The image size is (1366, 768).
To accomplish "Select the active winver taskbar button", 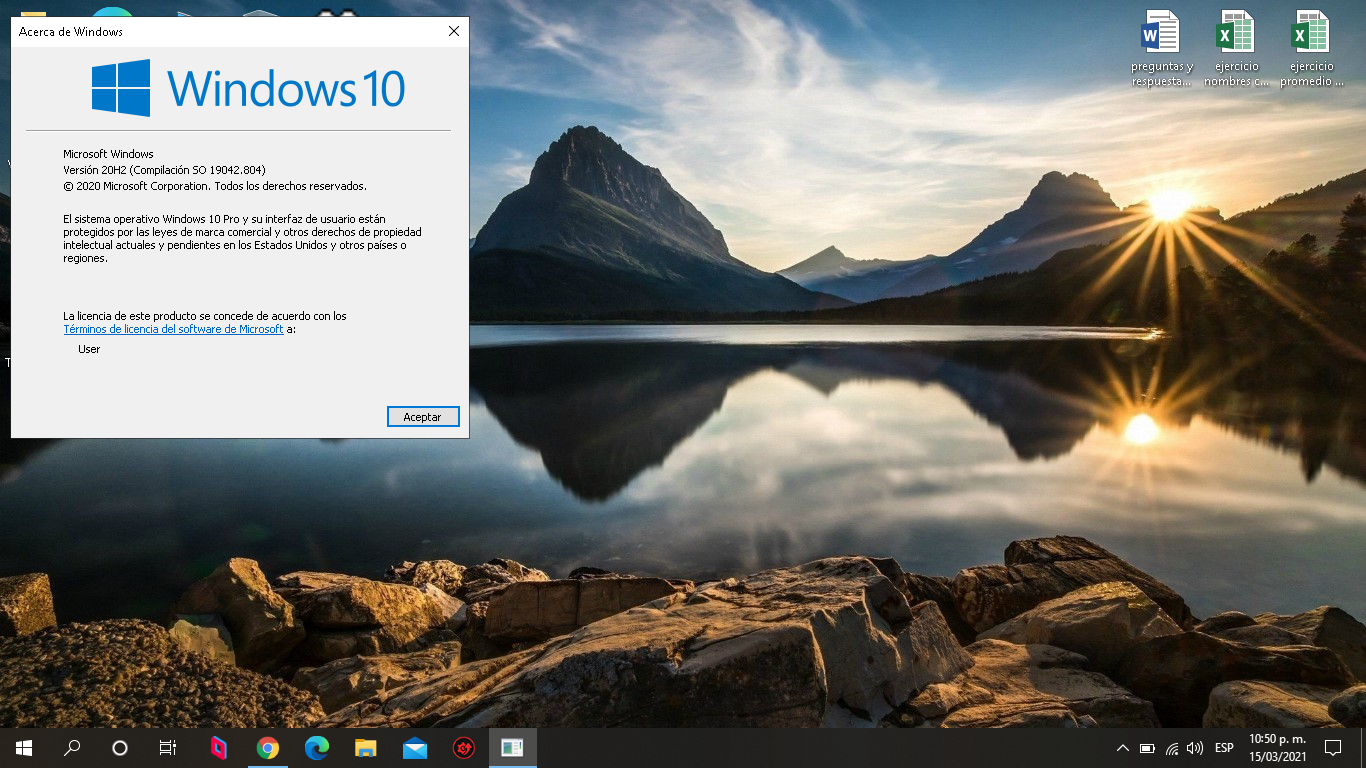I will pyautogui.click(x=512, y=748).
